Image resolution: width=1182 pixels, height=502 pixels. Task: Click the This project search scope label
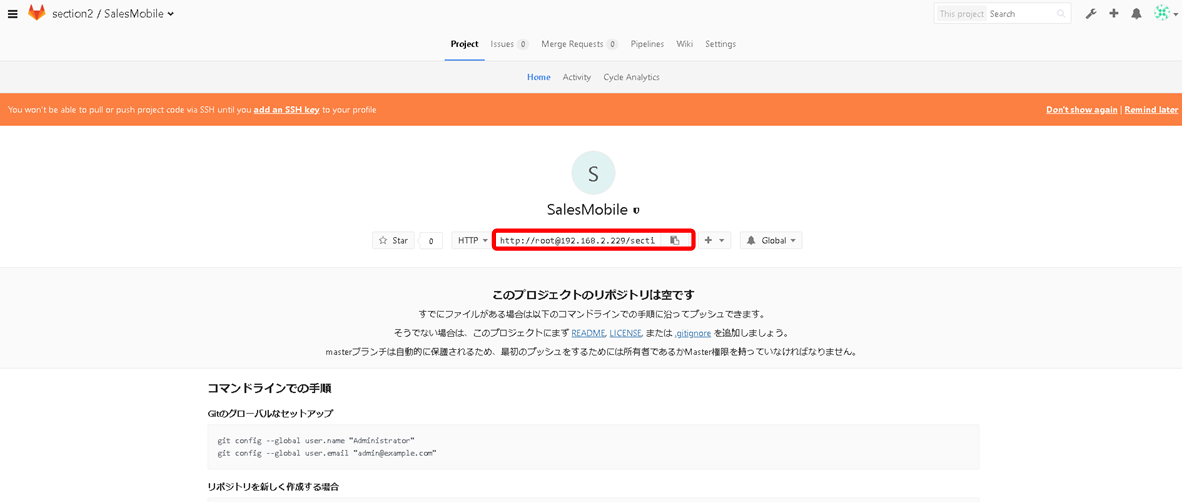tap(961, 14)
